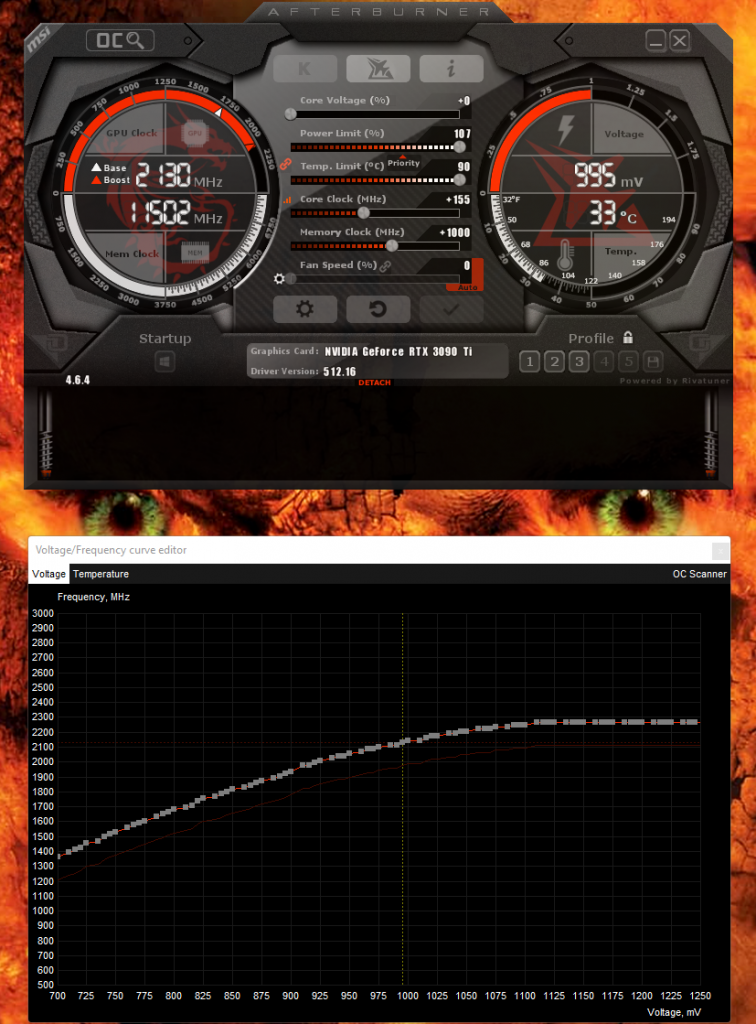This screenshot has width=756, height=1024.
Task: Save profile with floppy disk icon
Action: 653,361
